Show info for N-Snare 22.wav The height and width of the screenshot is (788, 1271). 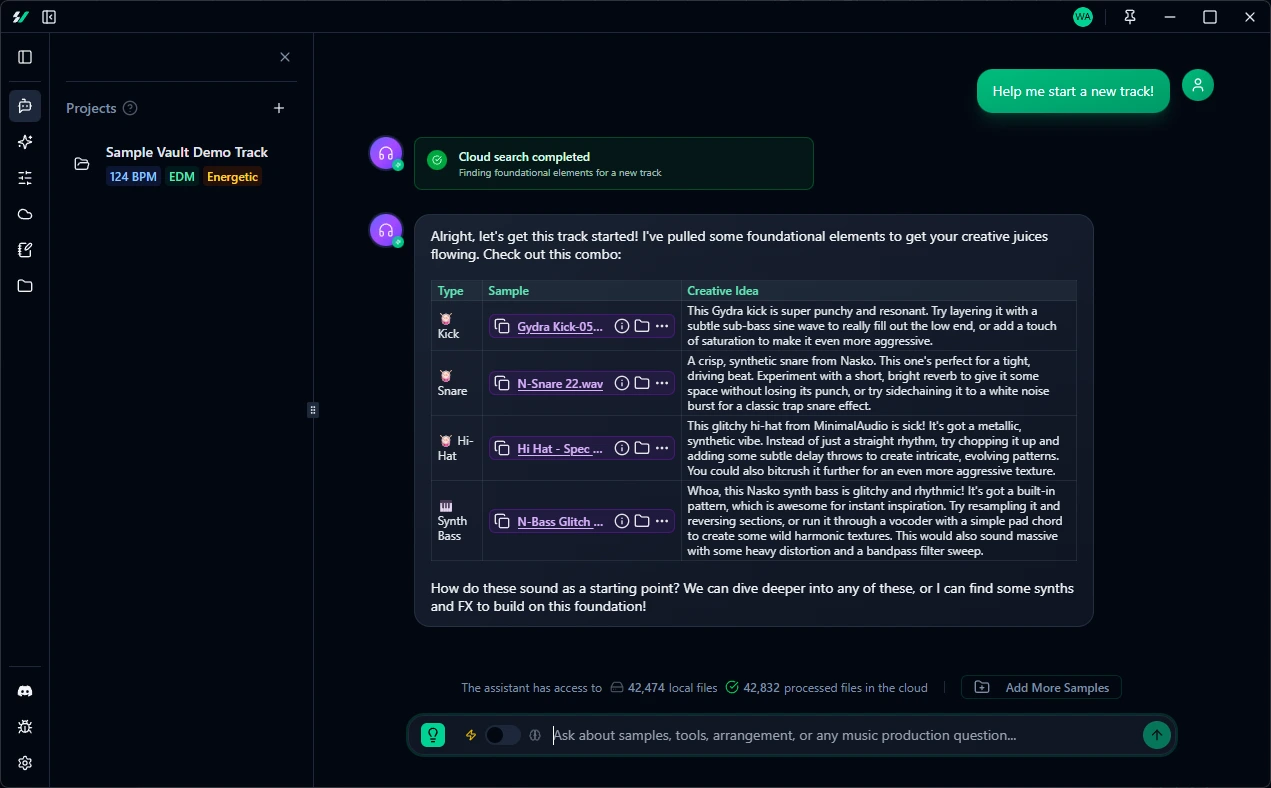click(x=622, y=383)
